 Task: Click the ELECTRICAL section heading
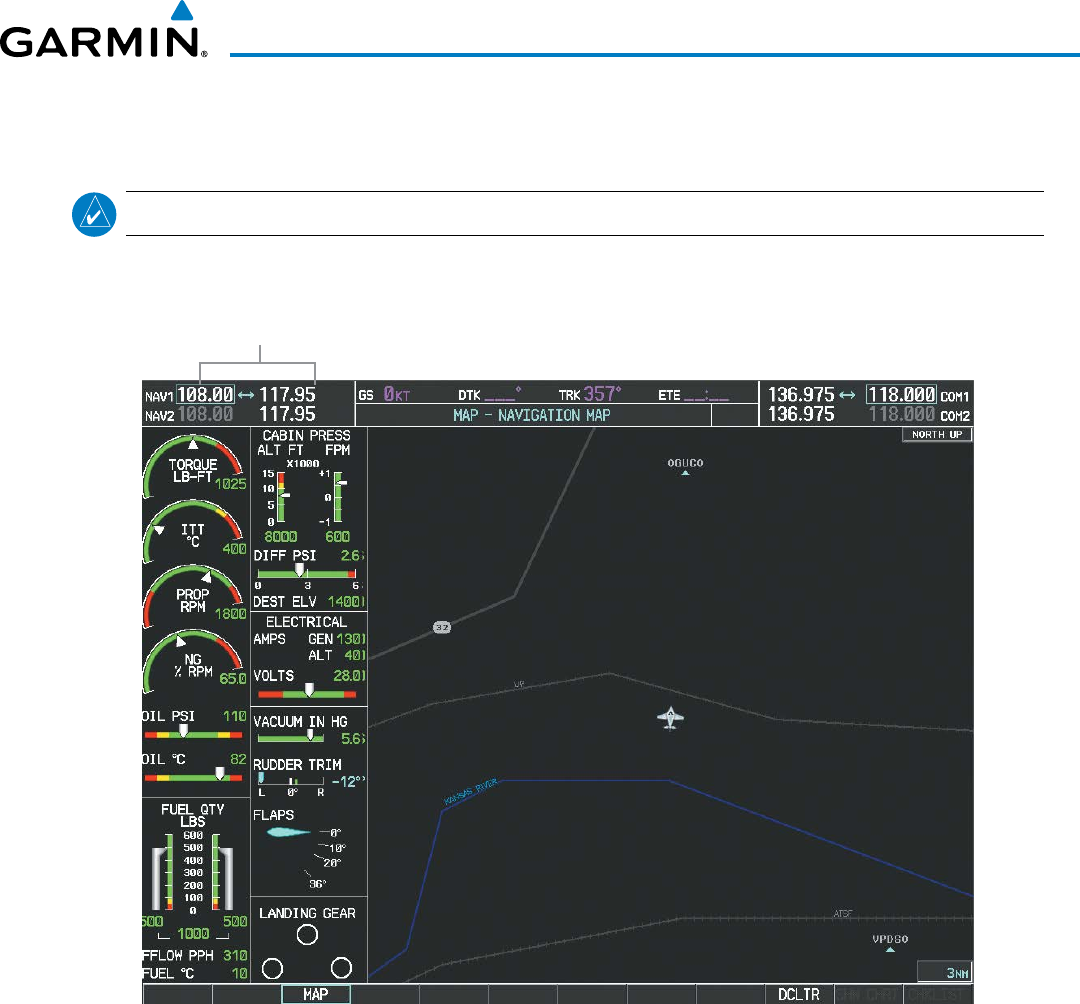[x=307, y=622]
